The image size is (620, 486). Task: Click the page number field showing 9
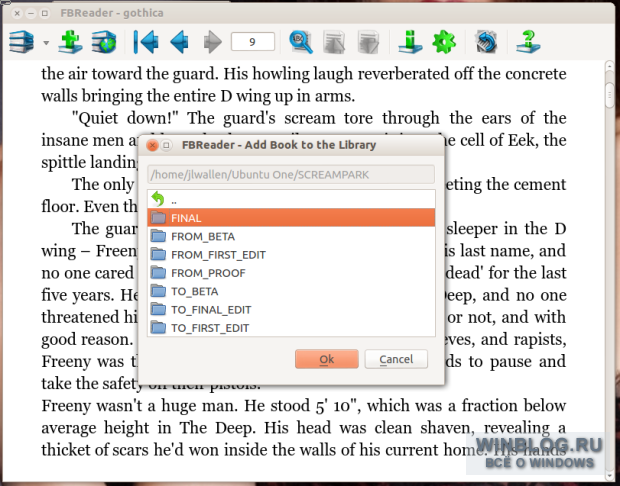[x=253, y=42]
